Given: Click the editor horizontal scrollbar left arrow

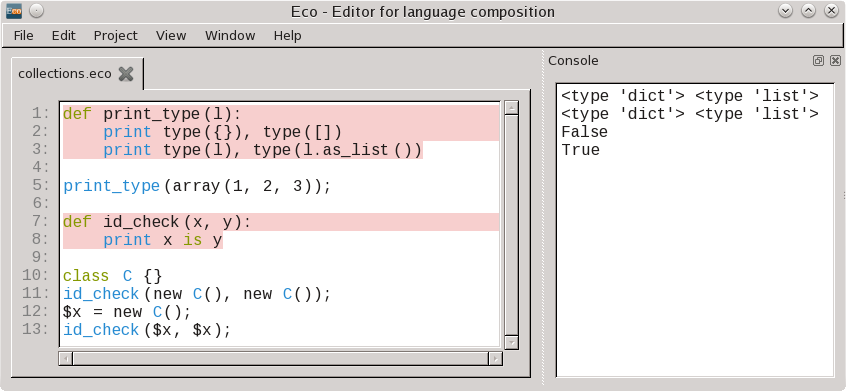Looking at the screenshot, I should [65, 358].
